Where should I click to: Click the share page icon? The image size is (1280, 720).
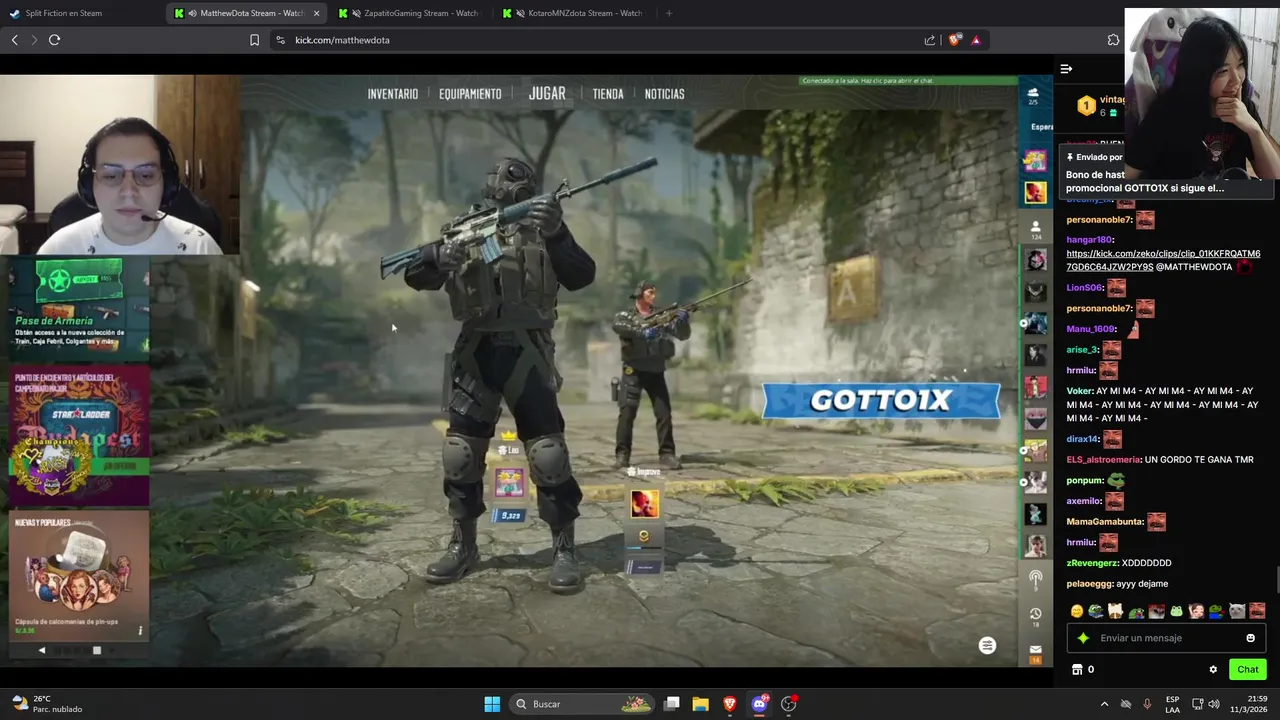click(930, 40)
